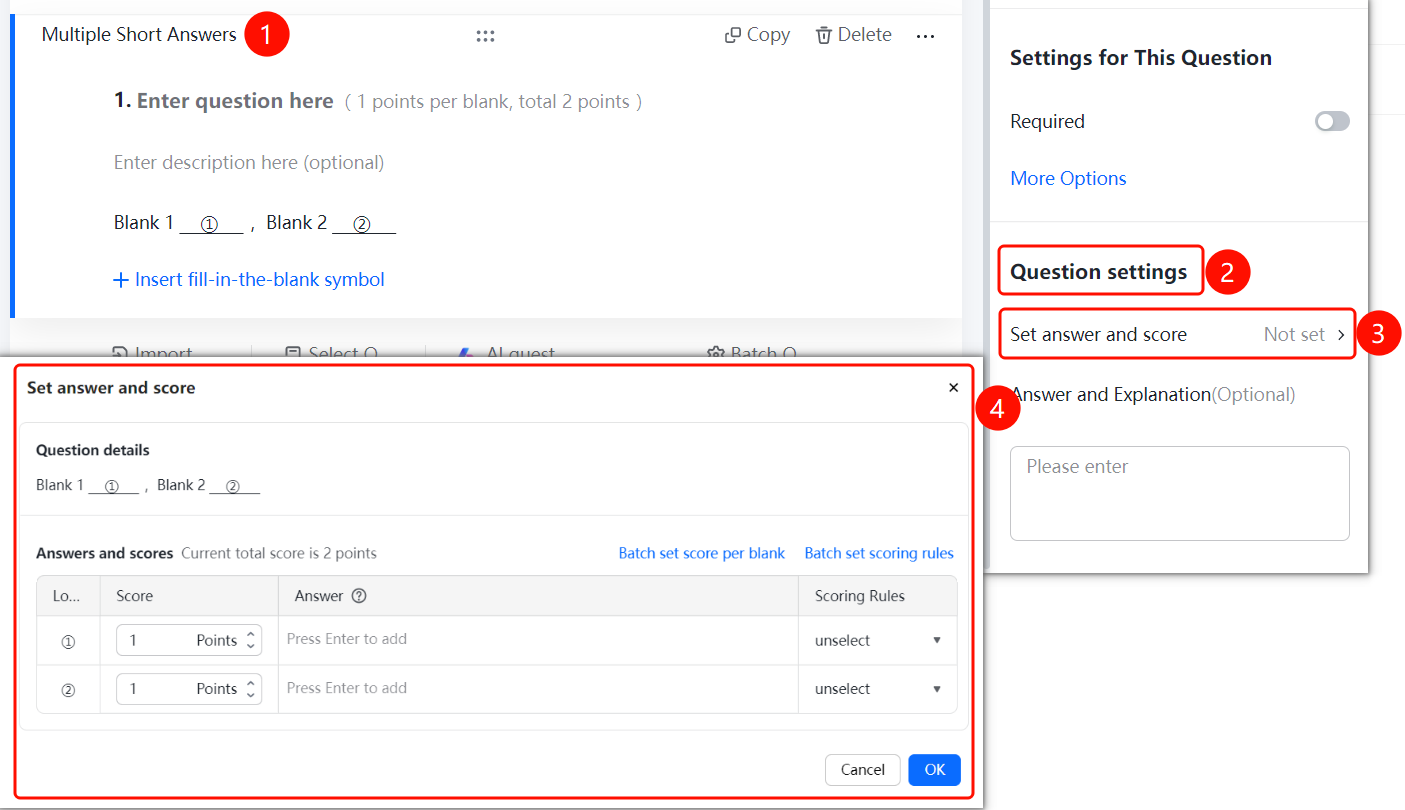The height and width of the screenshot is (810, 1405).
Task: Toggle the Required switch
Action: click(1332, 121)
